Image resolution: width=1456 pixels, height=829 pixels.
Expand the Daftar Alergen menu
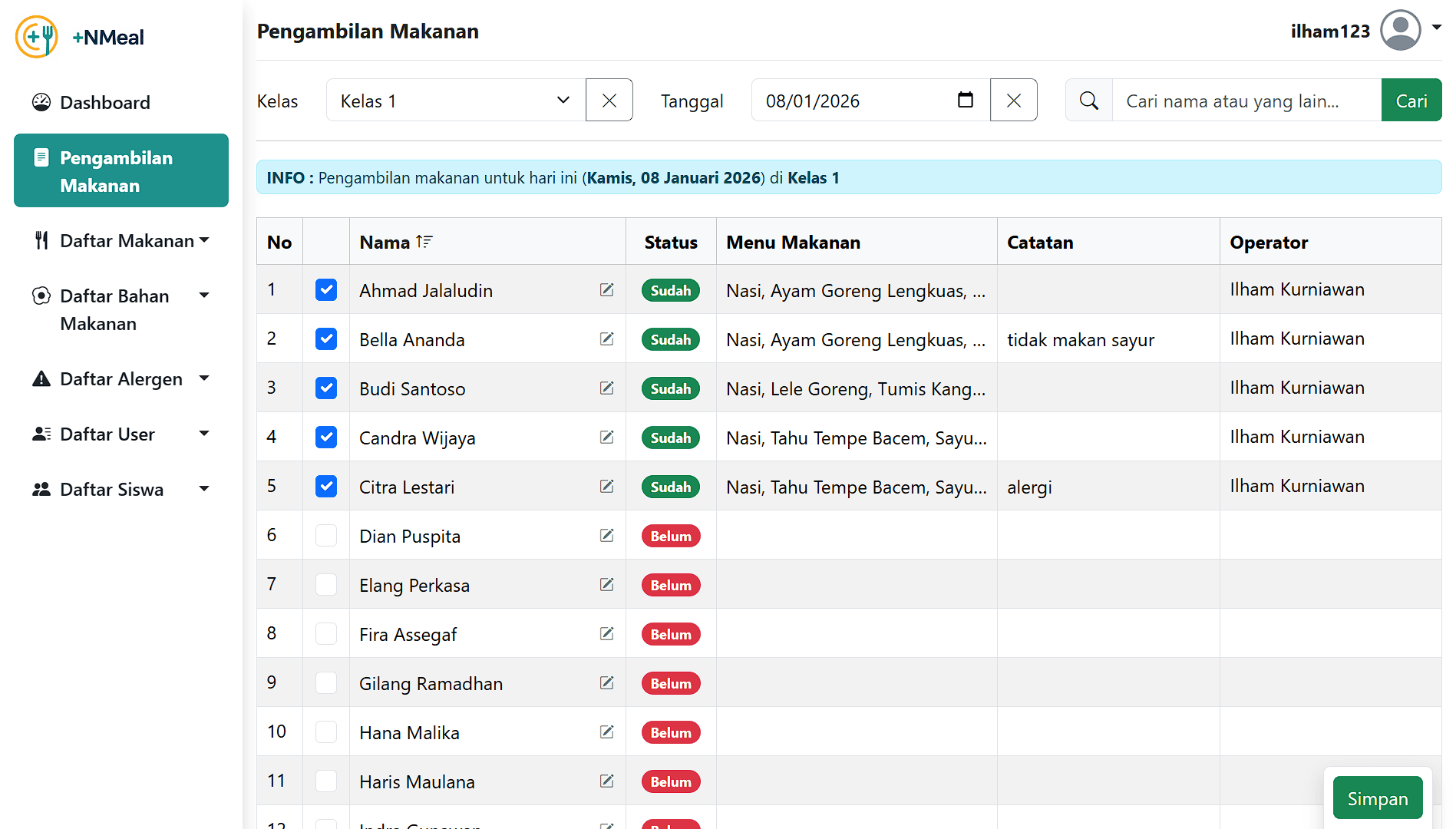pyautogui.click(x=121, y=379)
